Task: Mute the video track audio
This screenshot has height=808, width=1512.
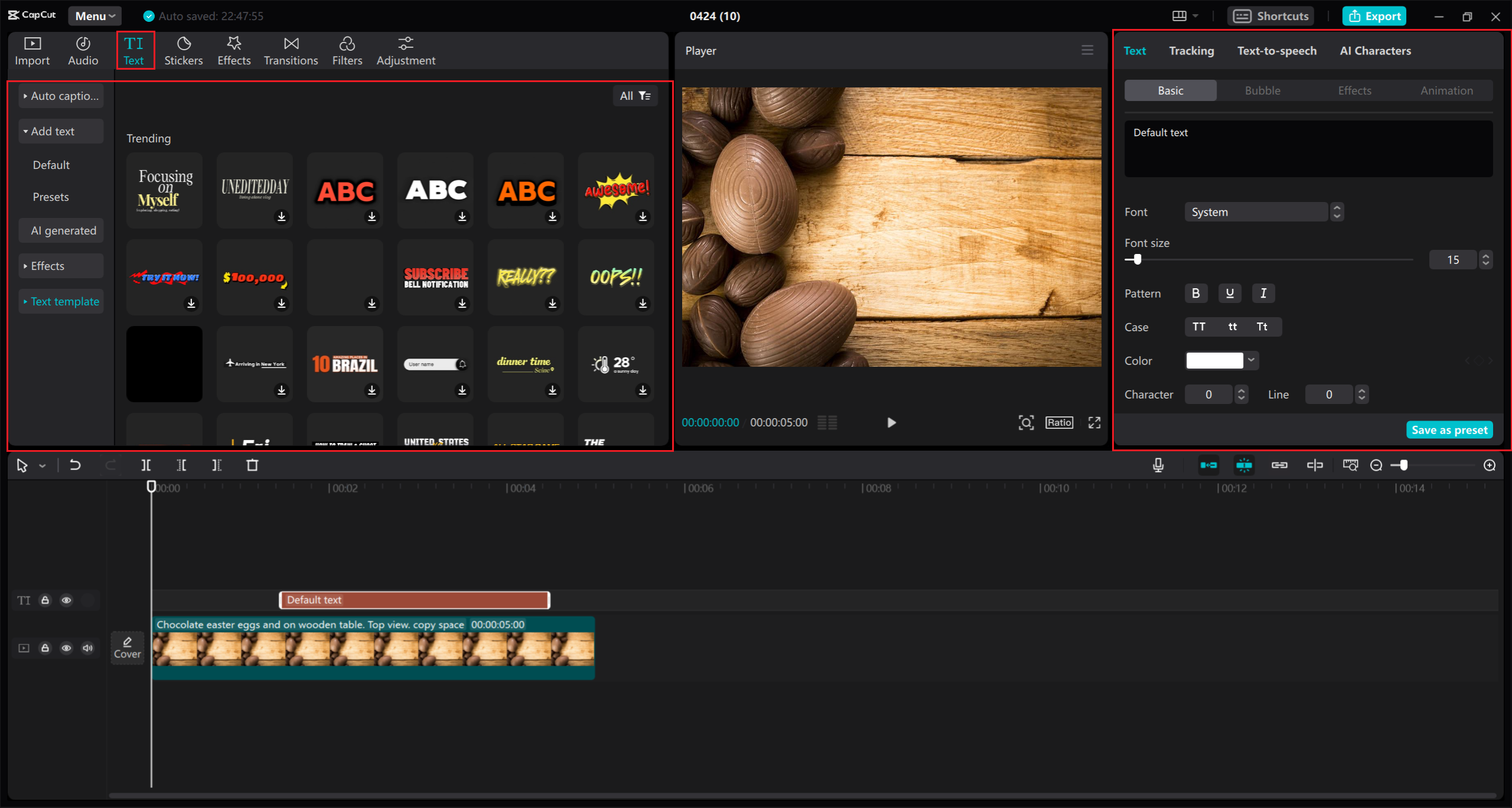Action: pyautogui.click(x=87, y=648)
